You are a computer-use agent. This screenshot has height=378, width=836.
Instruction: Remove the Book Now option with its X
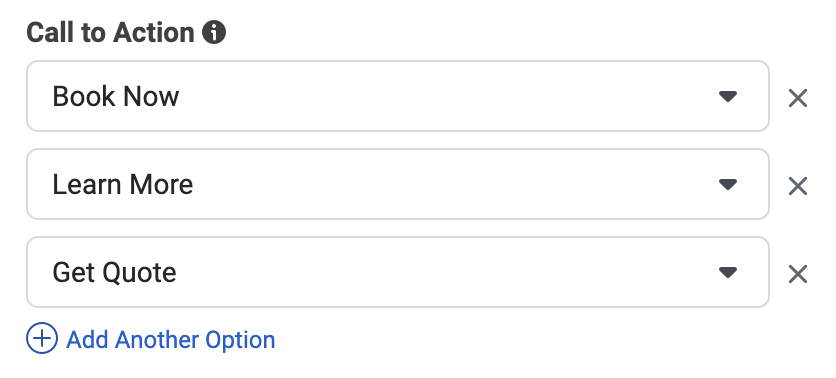click(x=798, y=98)
